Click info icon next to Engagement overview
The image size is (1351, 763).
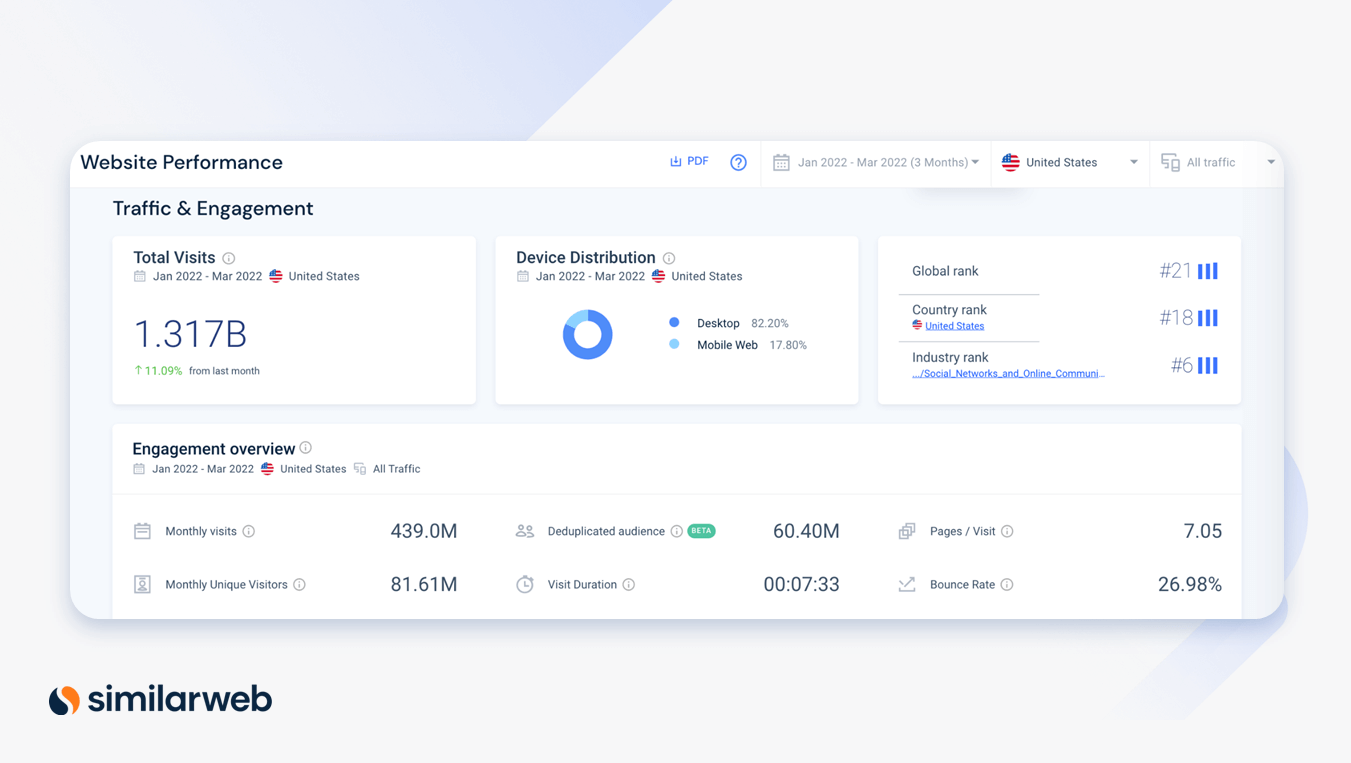306,448
